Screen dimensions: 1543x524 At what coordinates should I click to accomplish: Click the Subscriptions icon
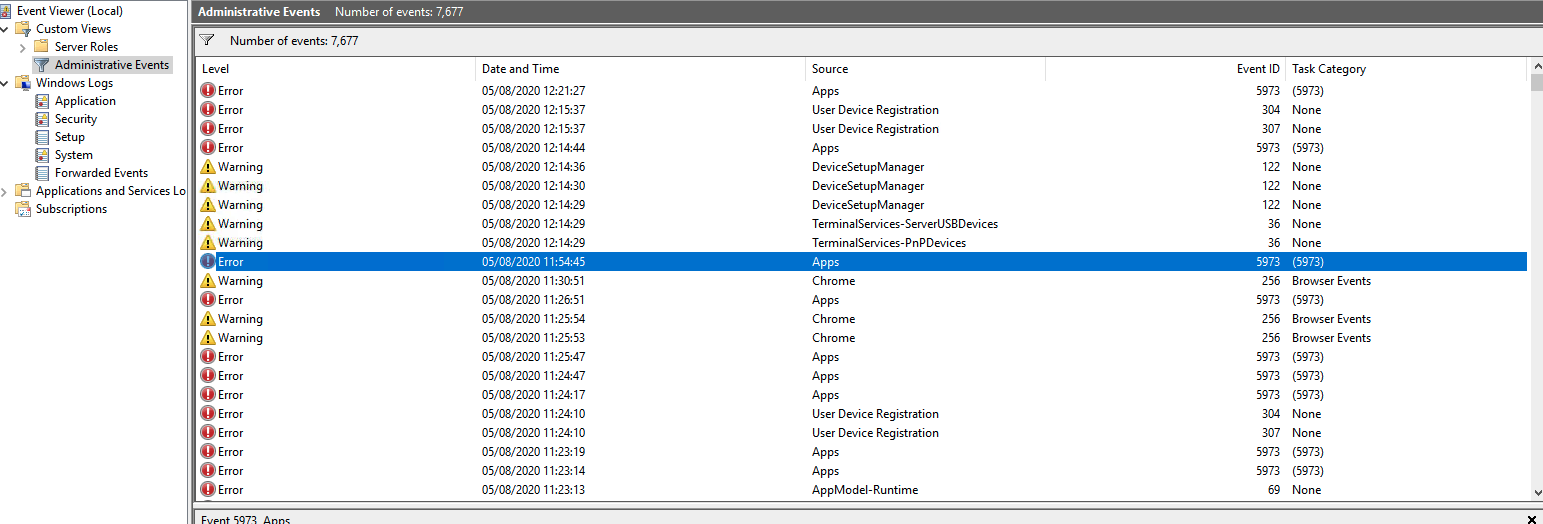[23, 209]
